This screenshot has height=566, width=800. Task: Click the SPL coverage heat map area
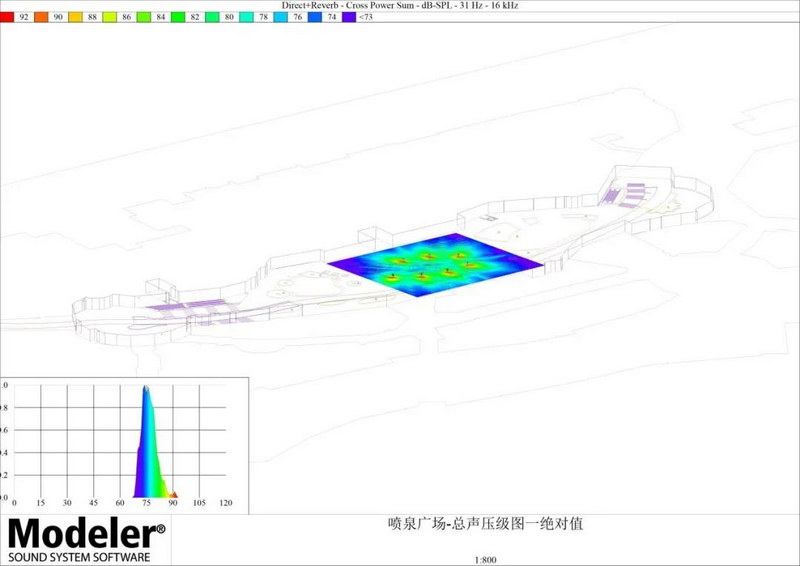(435, 265)
